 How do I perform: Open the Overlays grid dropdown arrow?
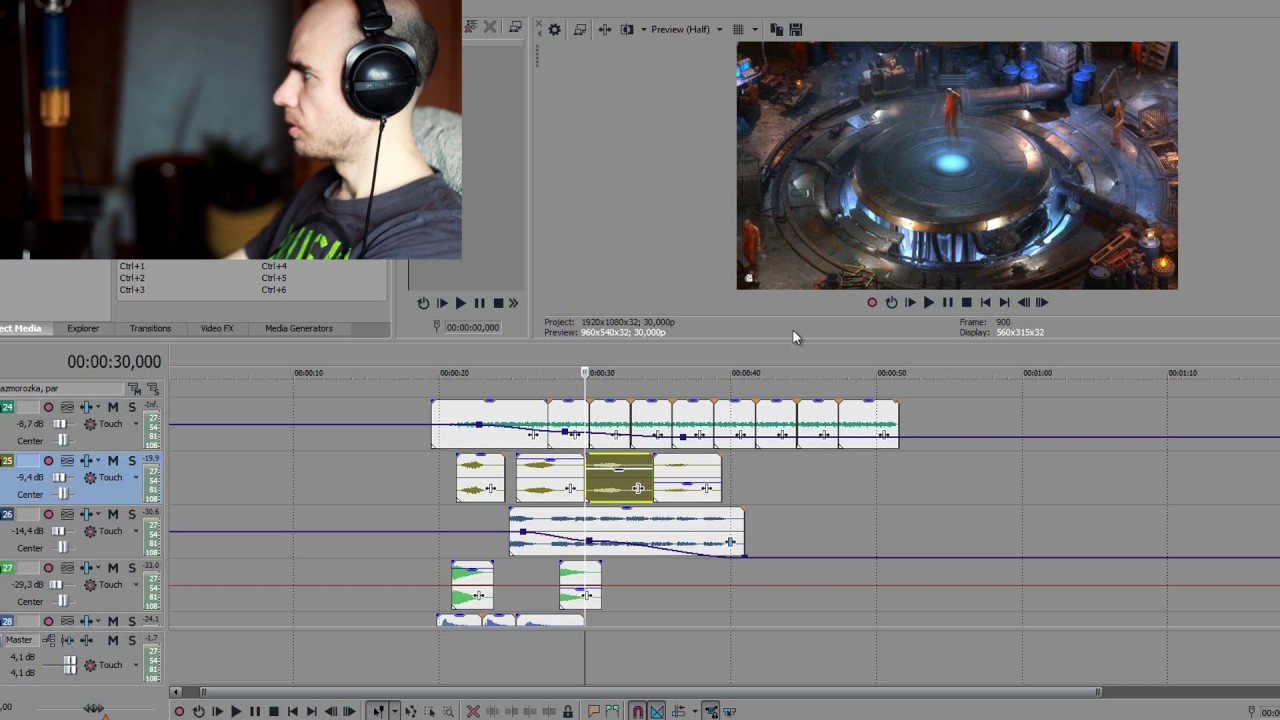pos(754,30)
